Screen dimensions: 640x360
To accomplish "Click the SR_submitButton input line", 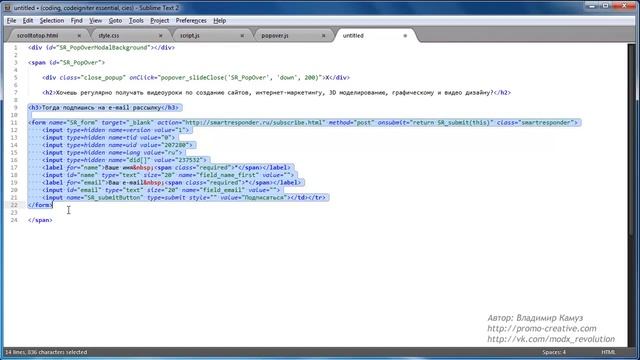I will tap(184, 198).
